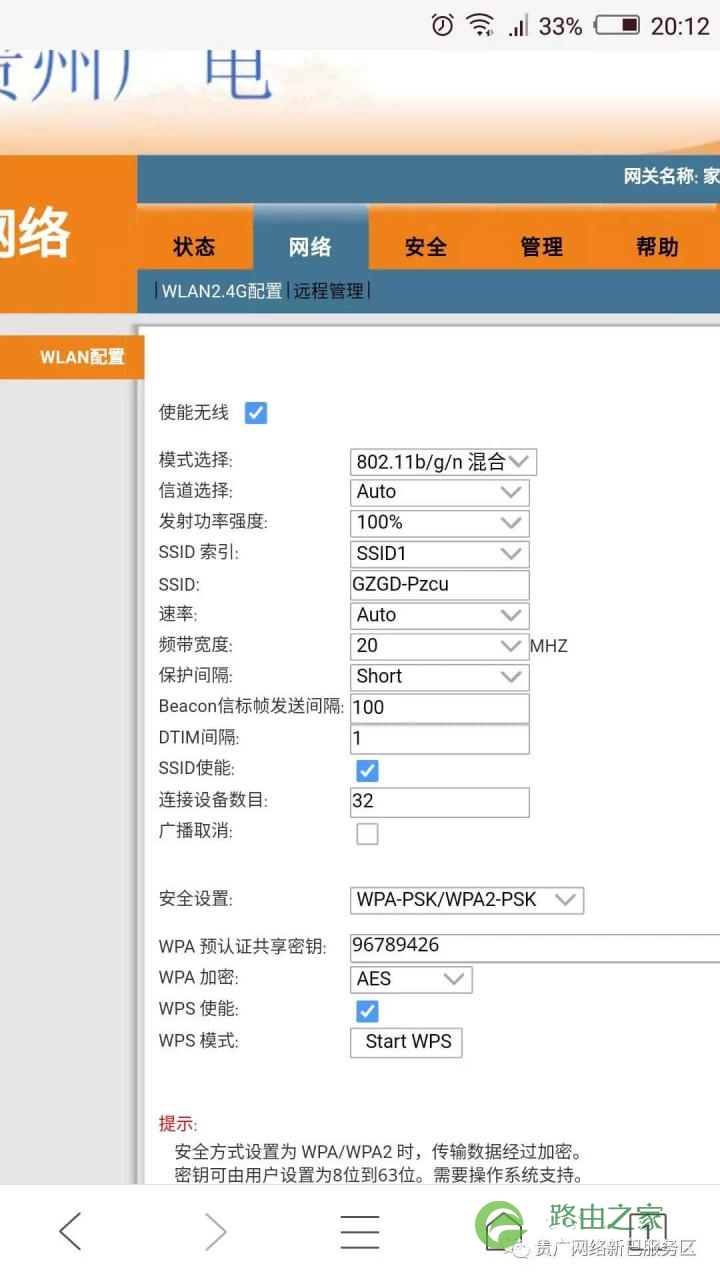This screenshot has height=1280, width=720.
Task: Open the WPA 加密 AES dropdown
Action: click(411, 979)
